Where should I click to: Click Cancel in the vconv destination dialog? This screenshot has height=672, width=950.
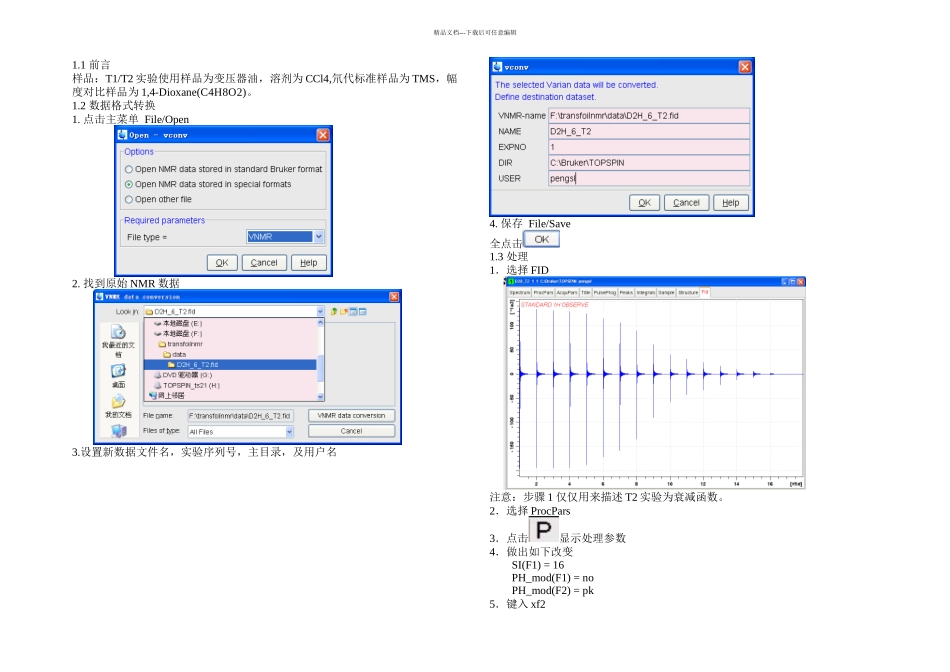click(x=686, y=202)
